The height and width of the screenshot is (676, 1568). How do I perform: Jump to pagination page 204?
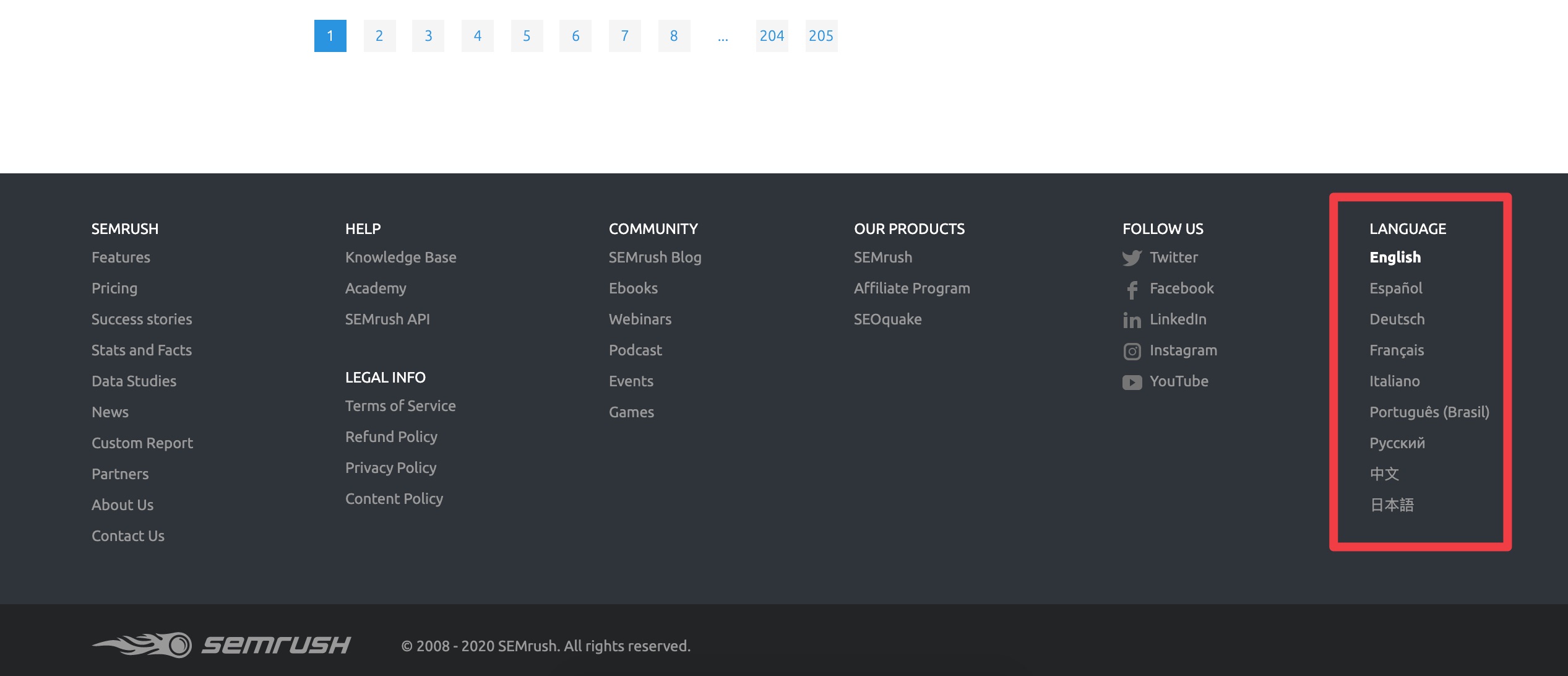point(772,36)
